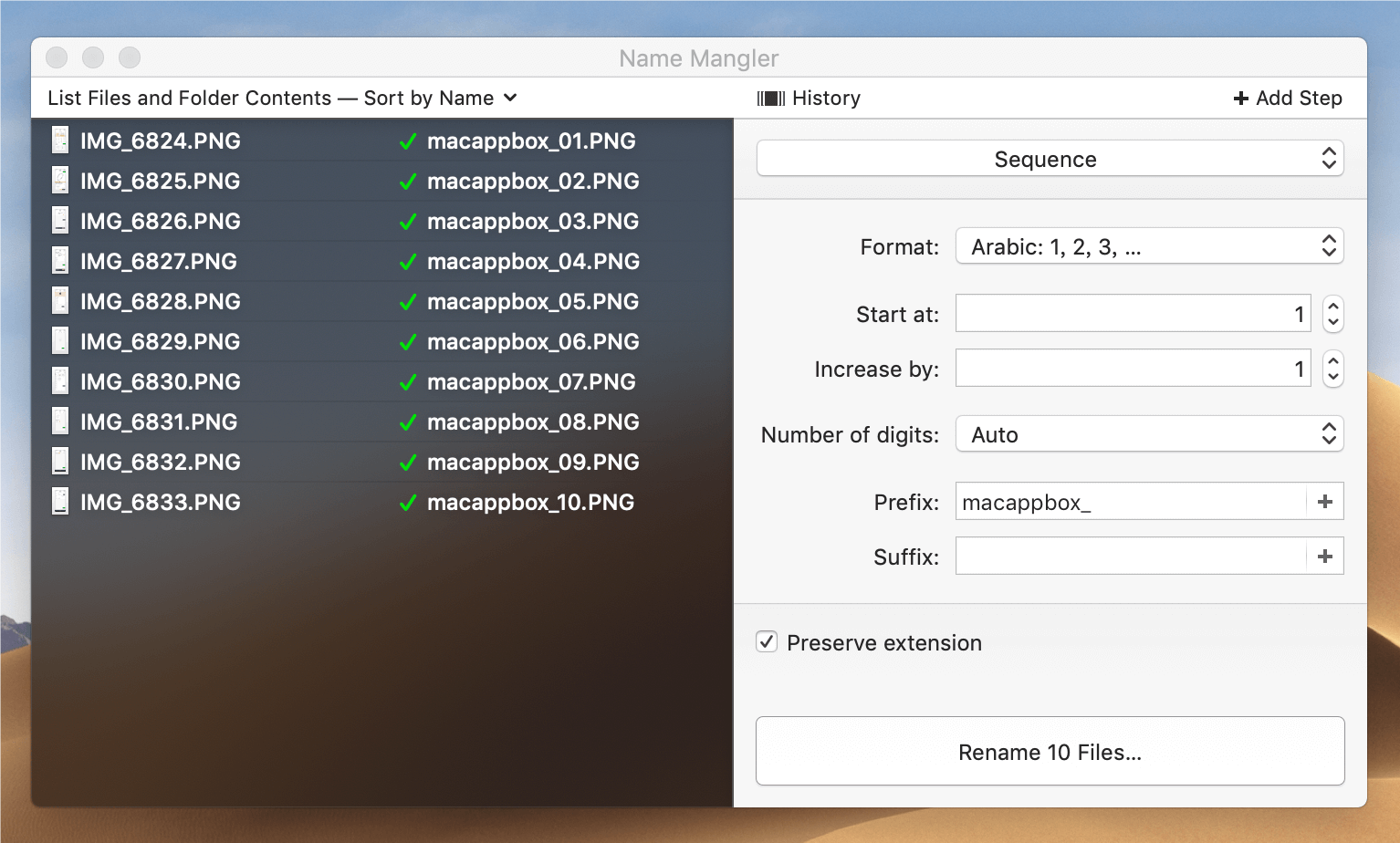
Task: Click the file icon beside IMG_6828.PNG
Action: 59,301
